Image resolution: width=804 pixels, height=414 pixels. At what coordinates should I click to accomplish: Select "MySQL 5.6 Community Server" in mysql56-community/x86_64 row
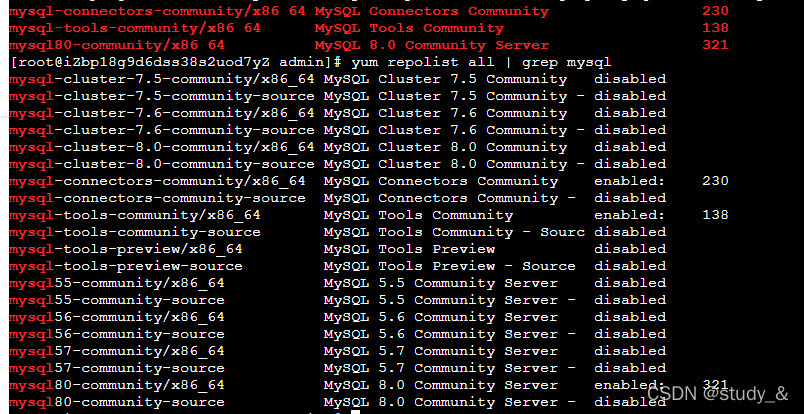click(x=440, y=317)
